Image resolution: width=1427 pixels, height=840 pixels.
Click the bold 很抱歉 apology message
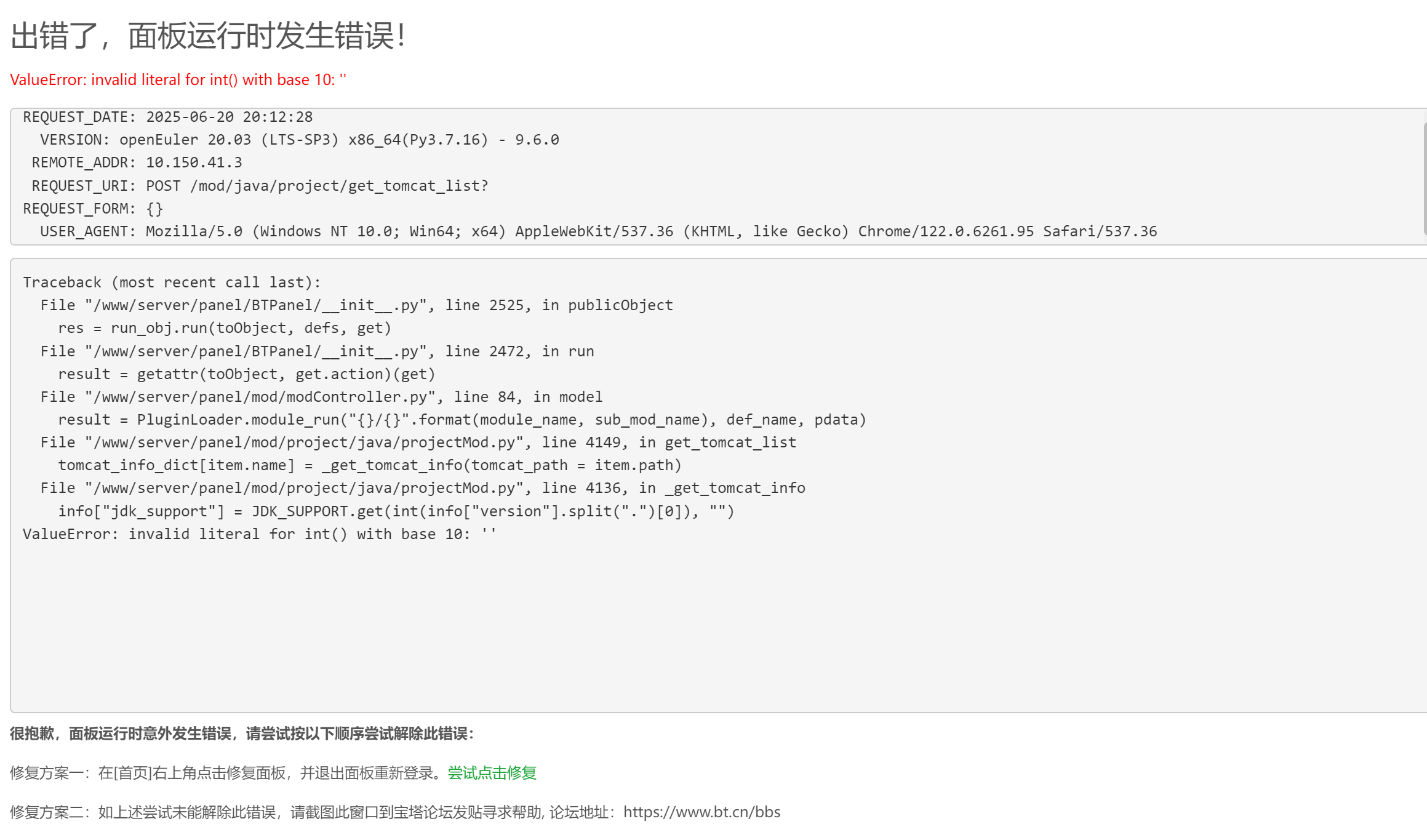242,734
